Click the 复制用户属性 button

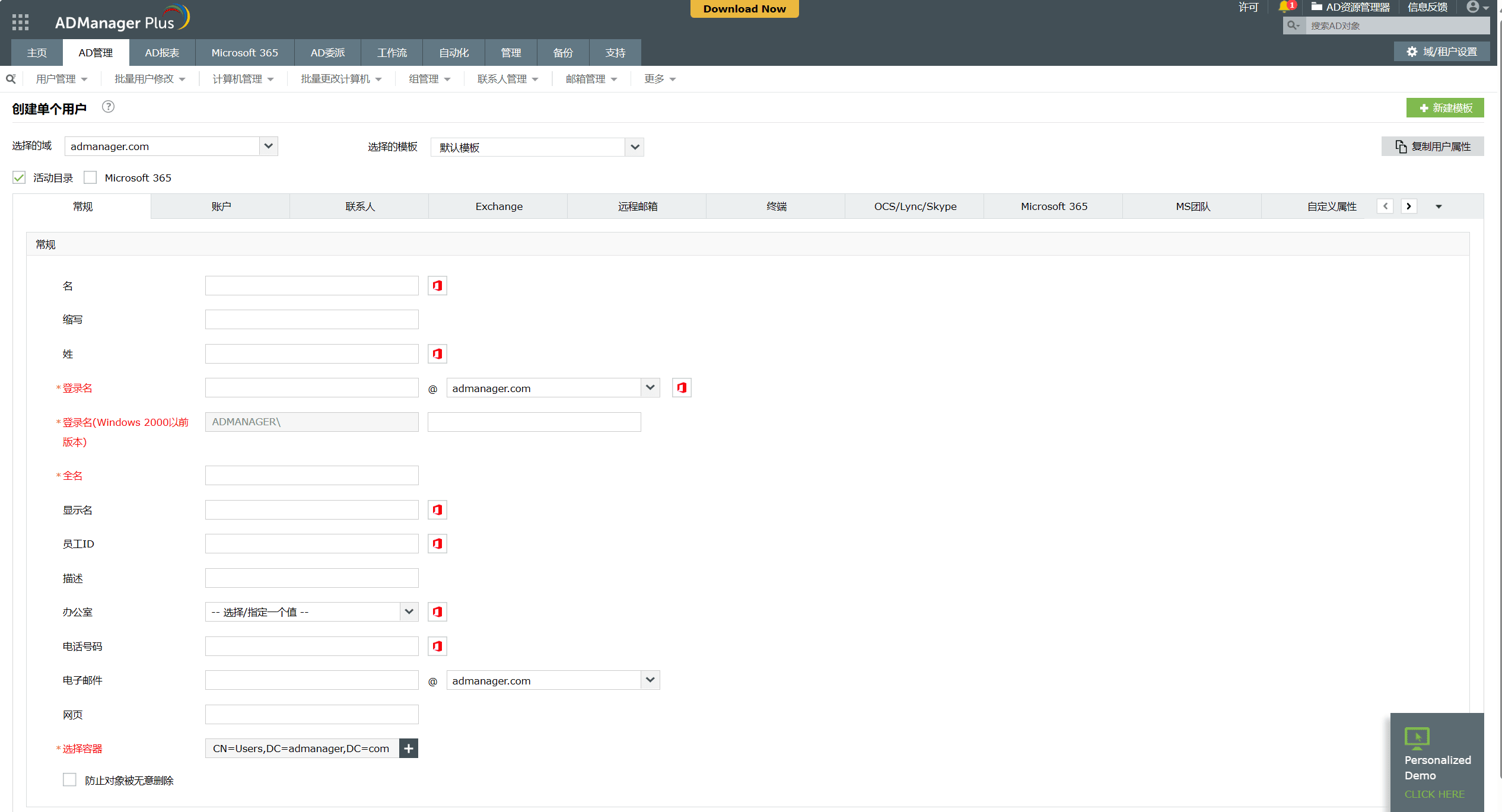(x=1433, y=147)
